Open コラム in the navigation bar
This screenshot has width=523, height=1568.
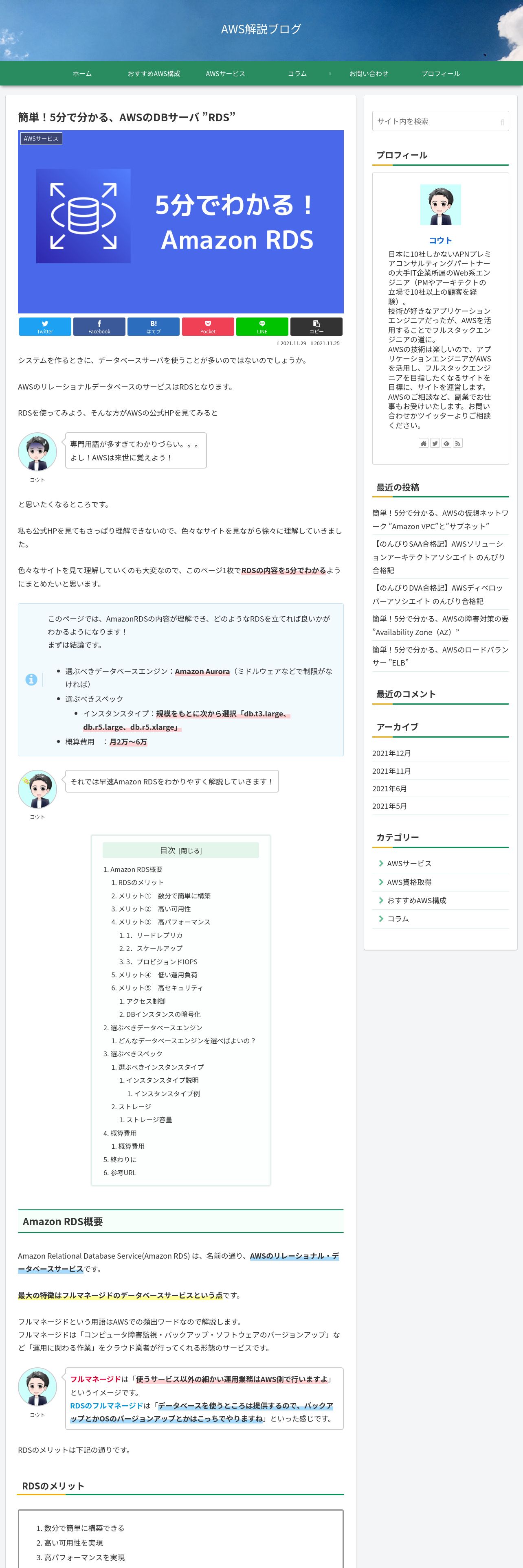click(297, 74)
